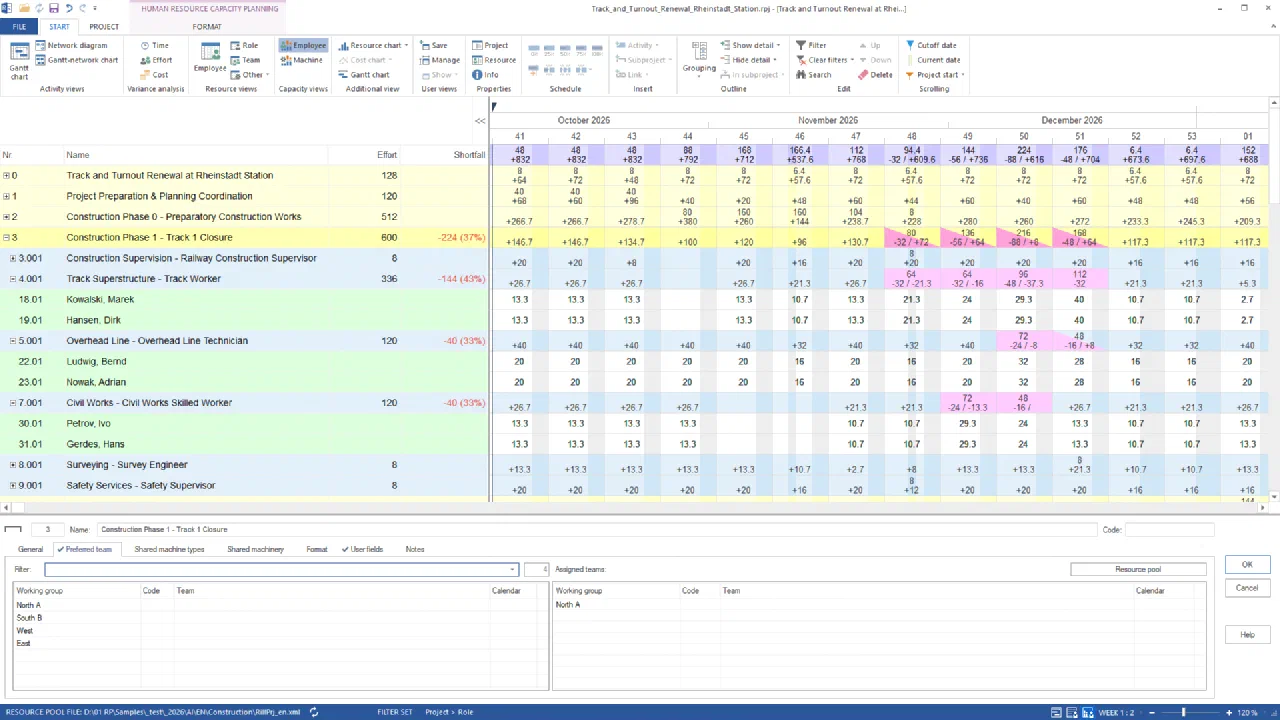Collapse table panel with double chevron
Viewport: 1280px width, 720px height.
pos(480,121)
